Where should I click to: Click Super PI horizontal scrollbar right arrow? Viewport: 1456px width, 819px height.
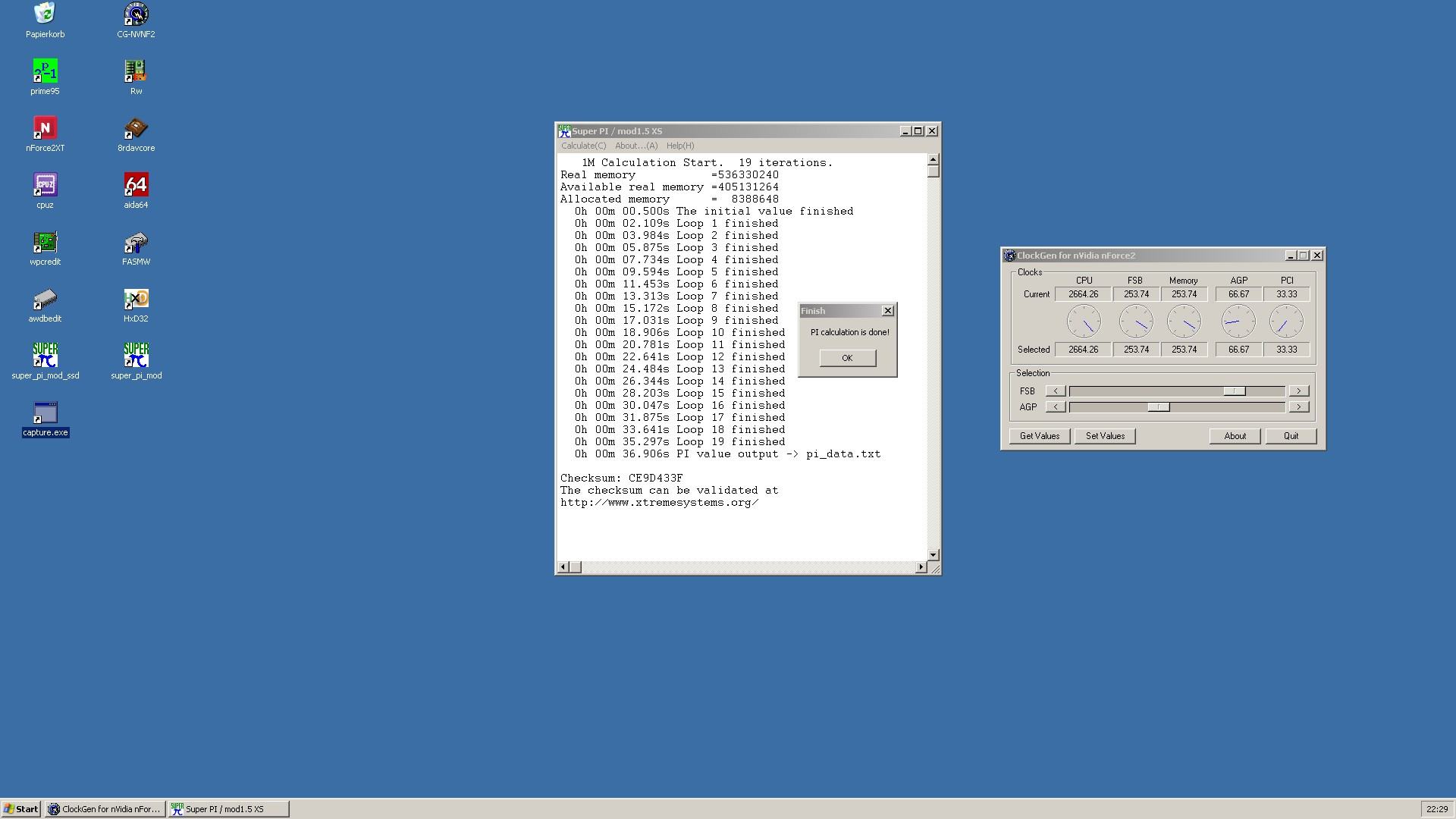click(x=921, y=567)
